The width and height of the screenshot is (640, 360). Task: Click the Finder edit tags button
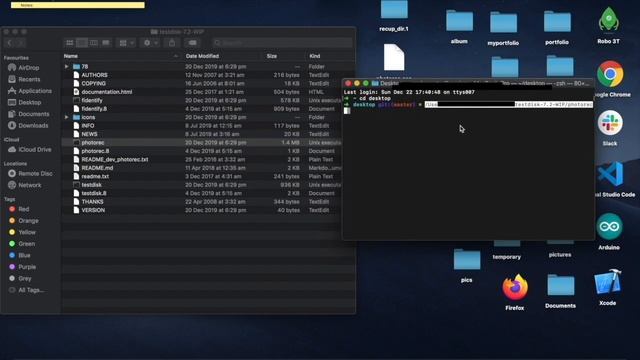(x=192, y=43)
